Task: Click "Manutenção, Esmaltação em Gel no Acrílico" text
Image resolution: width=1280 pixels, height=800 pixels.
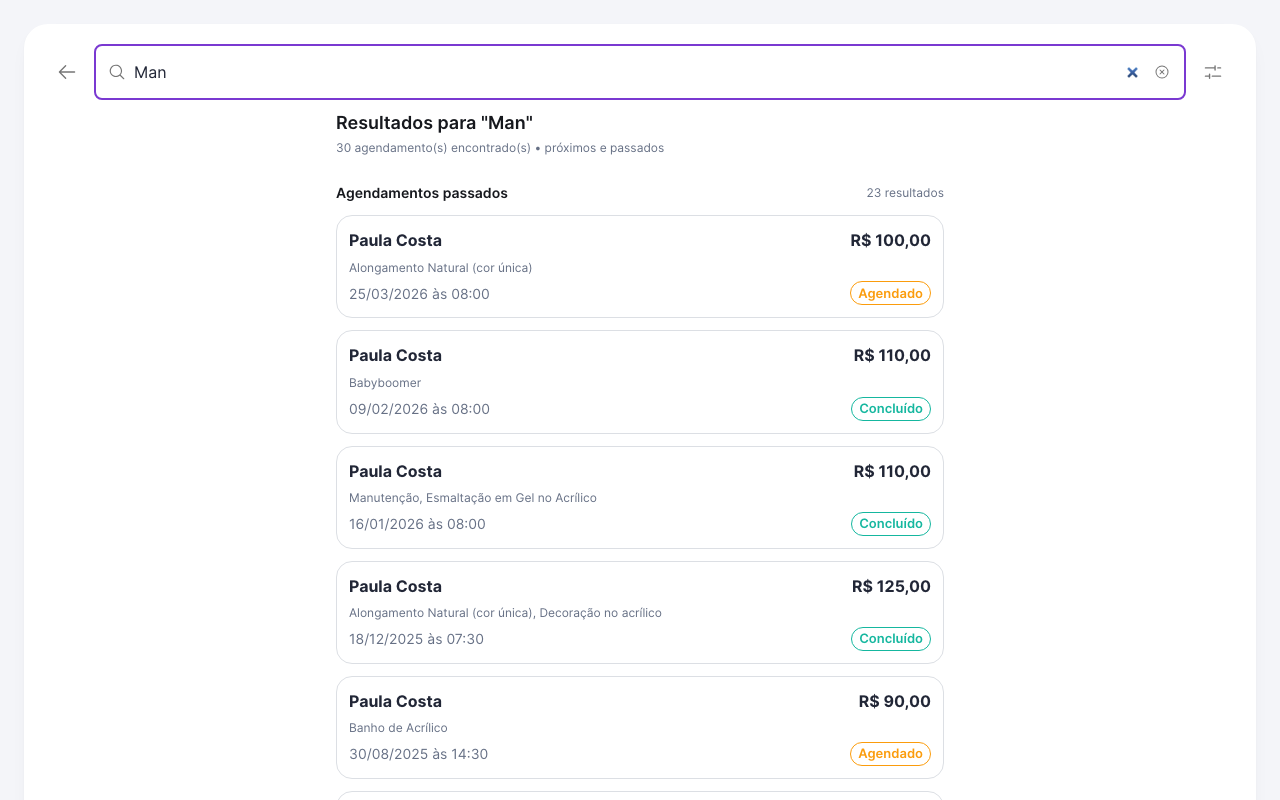Action: (x=473, y=498)
